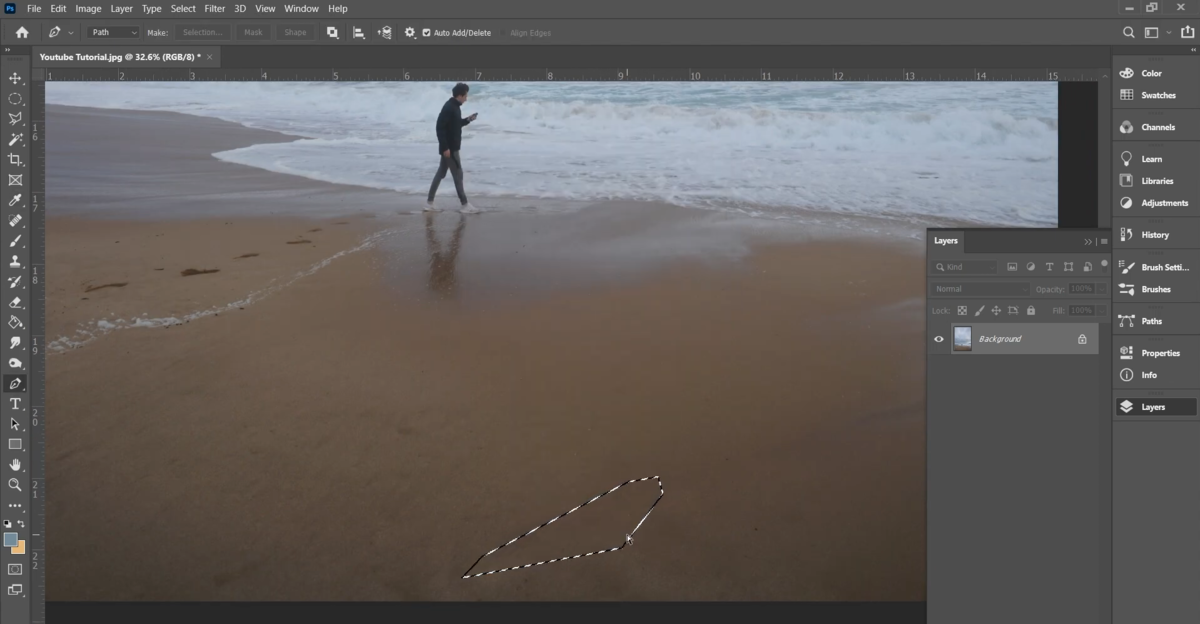Open the Edit menu
1200x624 pixels.
(x=58, y=9)
